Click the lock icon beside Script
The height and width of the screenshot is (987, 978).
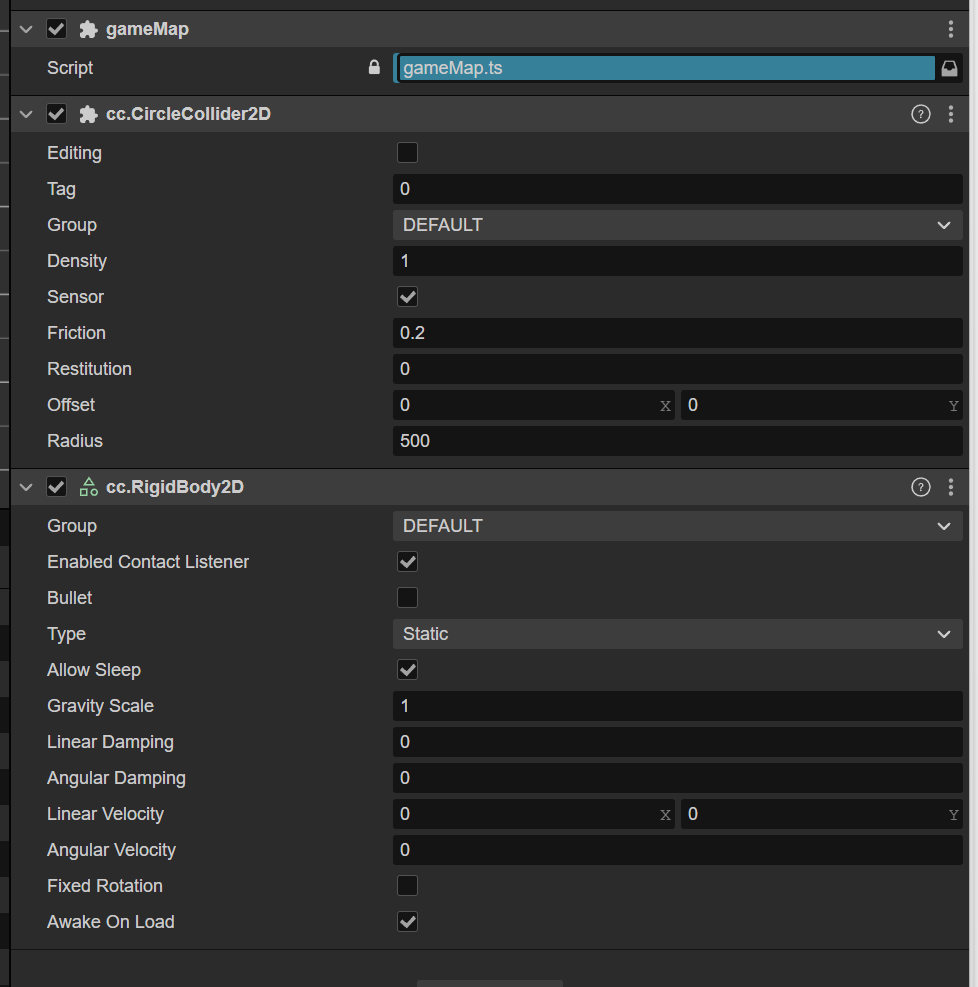point(374,68)
